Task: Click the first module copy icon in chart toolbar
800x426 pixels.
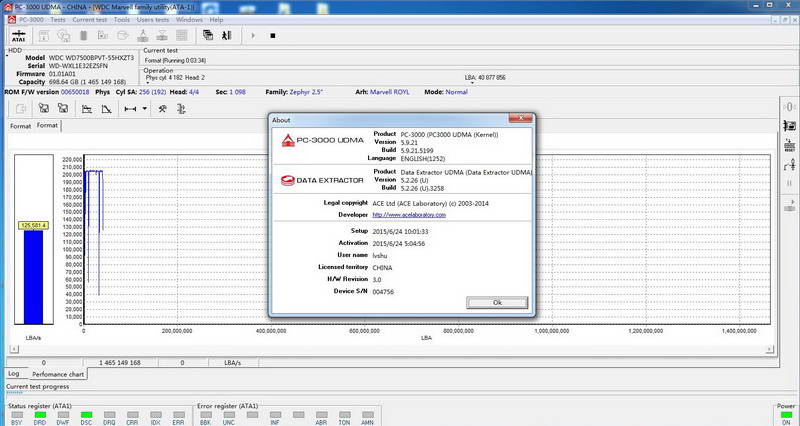Action: [x=44, y=109]
